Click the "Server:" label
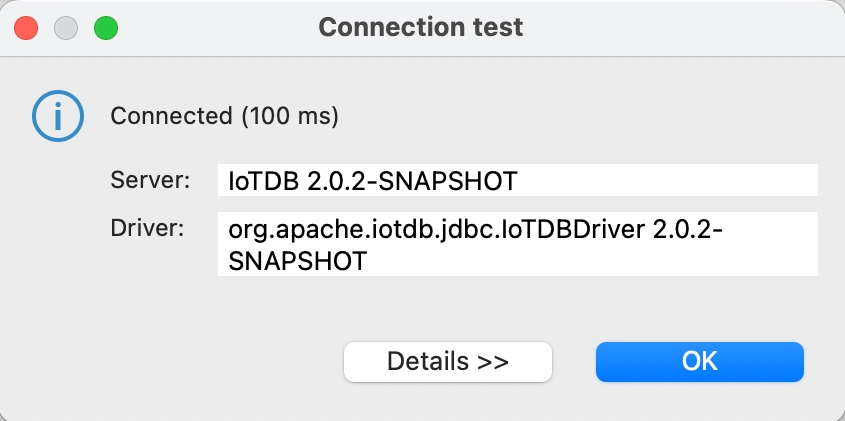 (x=150, y=181)
